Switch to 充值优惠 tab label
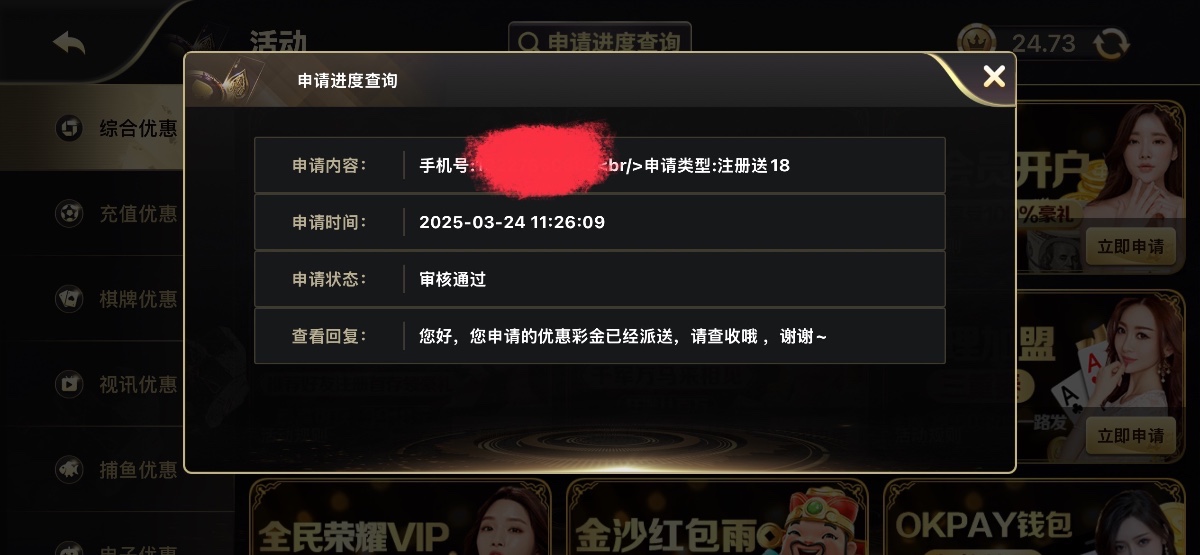 coord(138,213)
